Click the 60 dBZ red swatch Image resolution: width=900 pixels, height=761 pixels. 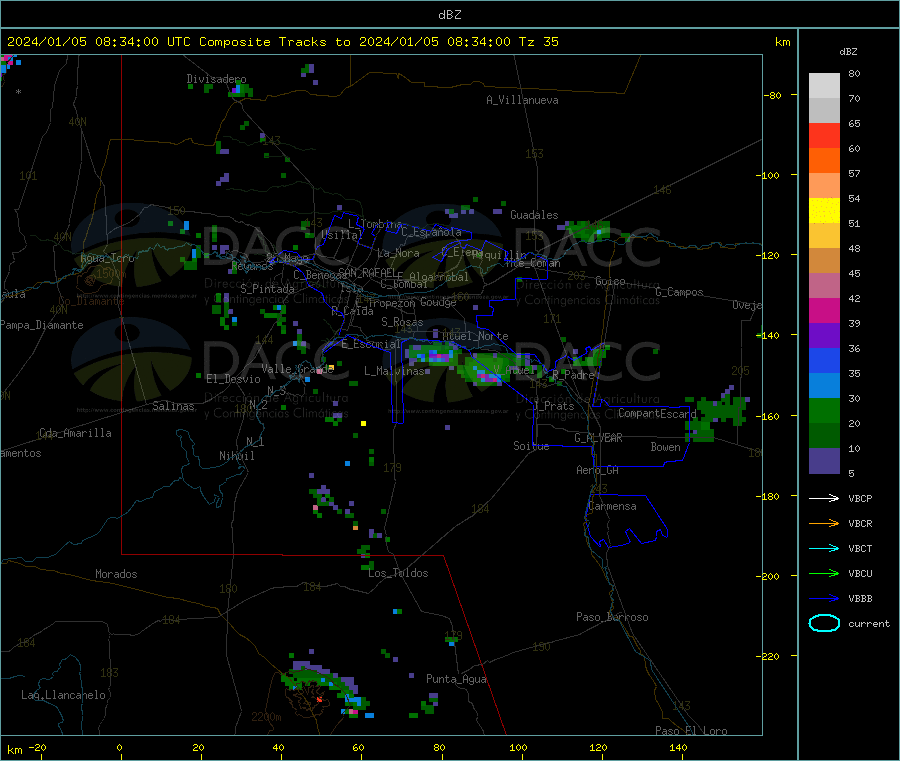824,135
